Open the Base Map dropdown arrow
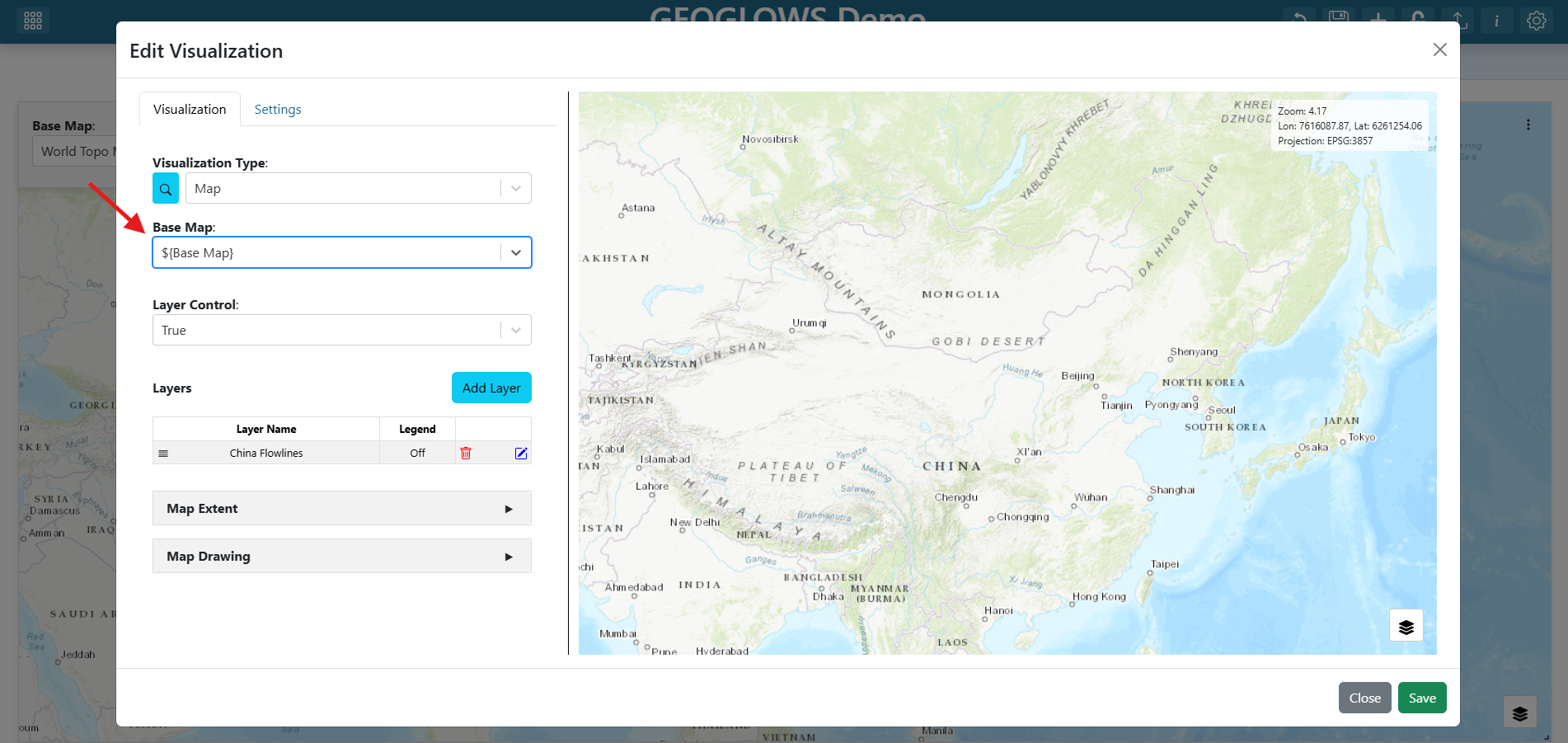 (516, 253)
